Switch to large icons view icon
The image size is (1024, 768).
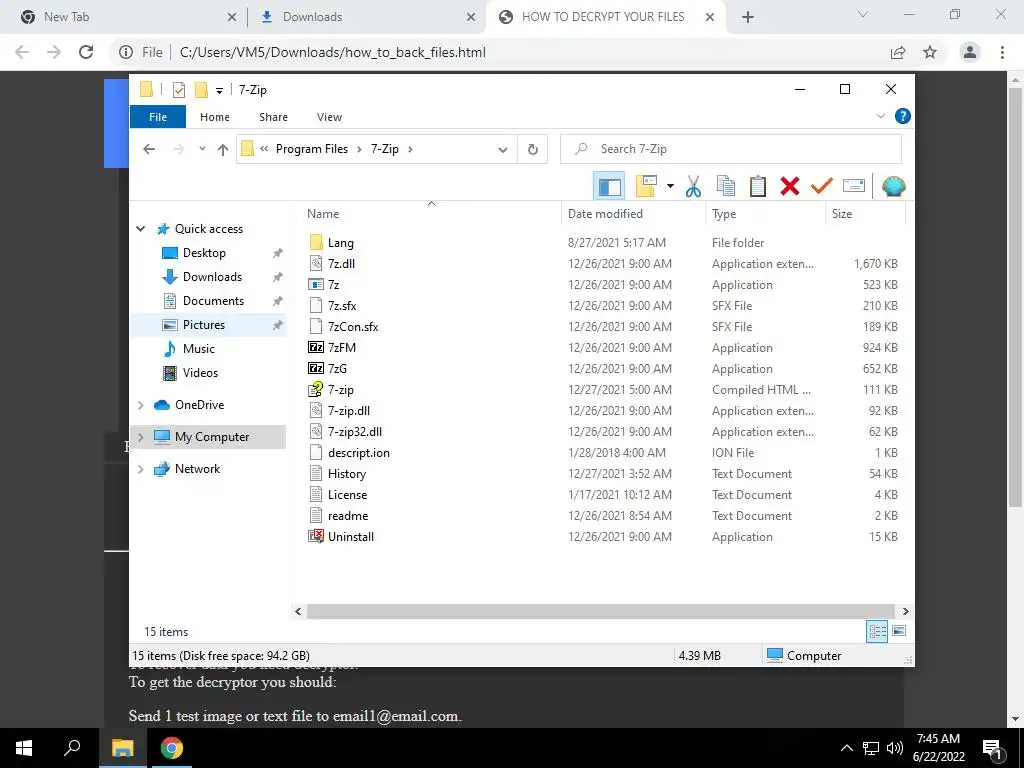point(899,631)
